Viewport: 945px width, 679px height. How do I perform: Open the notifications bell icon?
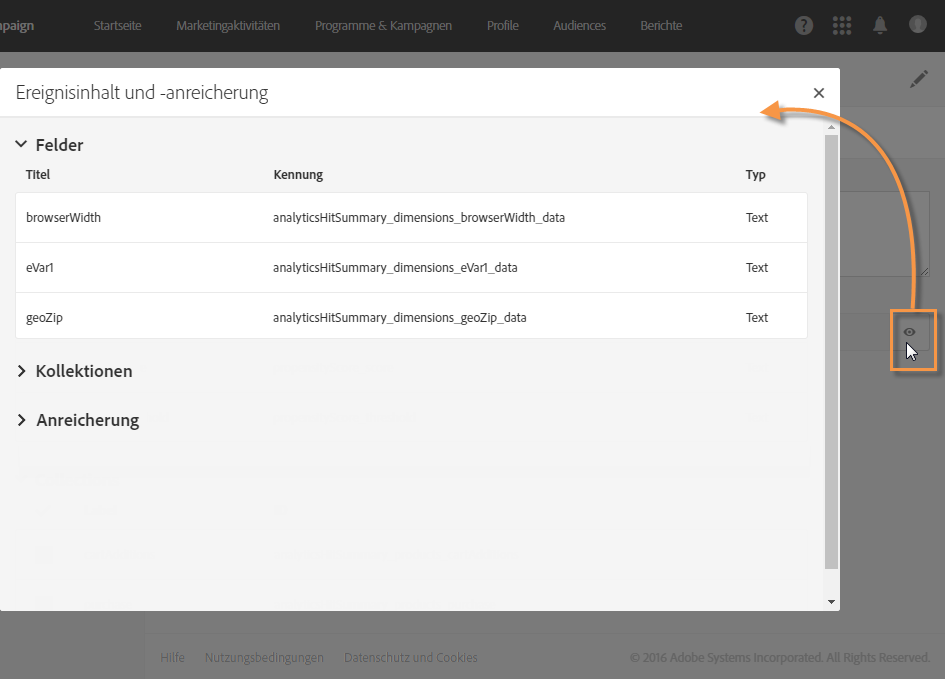[x=880, y=25]
